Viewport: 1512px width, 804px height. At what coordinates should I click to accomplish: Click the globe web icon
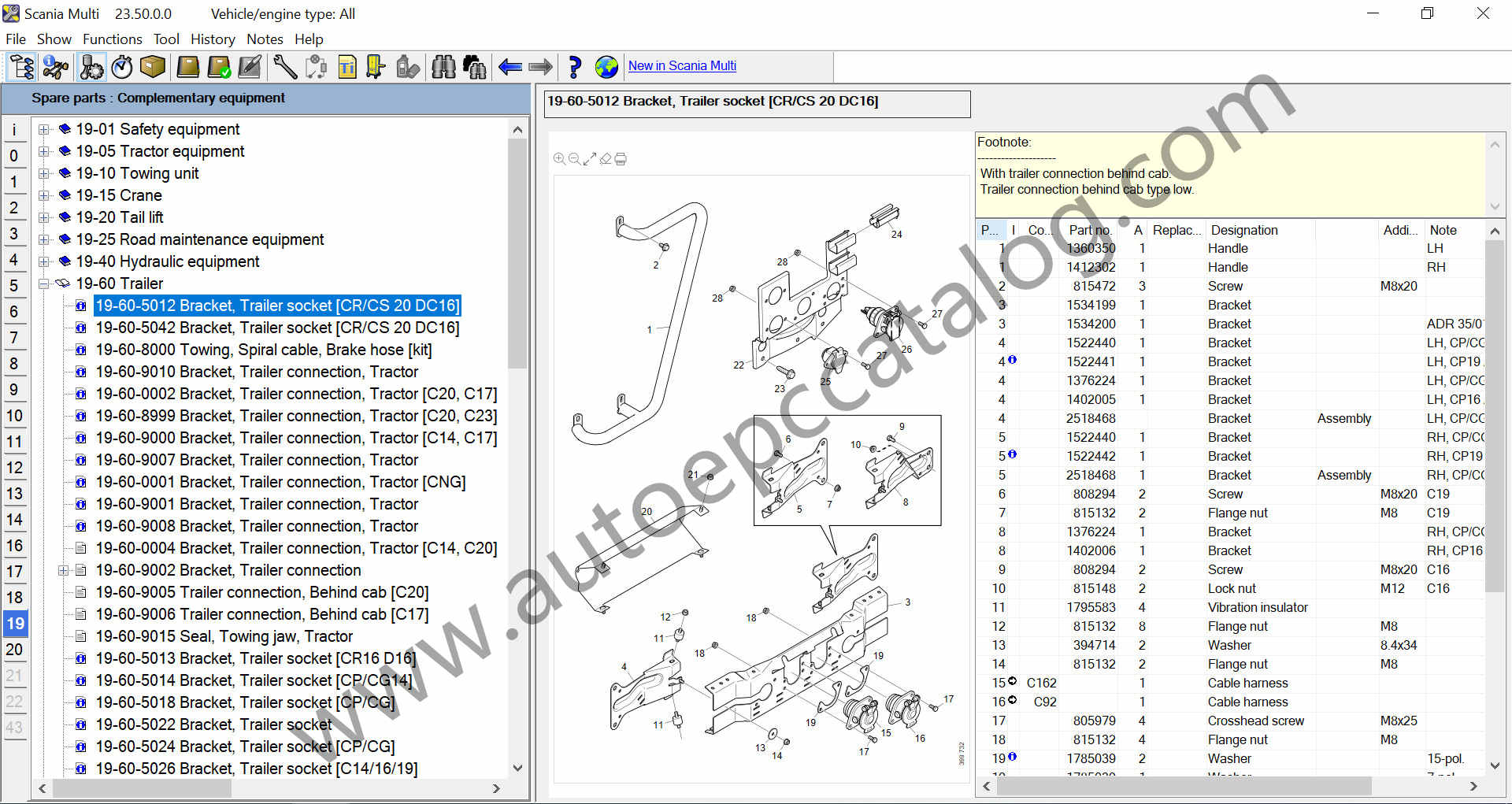(606, 67)
